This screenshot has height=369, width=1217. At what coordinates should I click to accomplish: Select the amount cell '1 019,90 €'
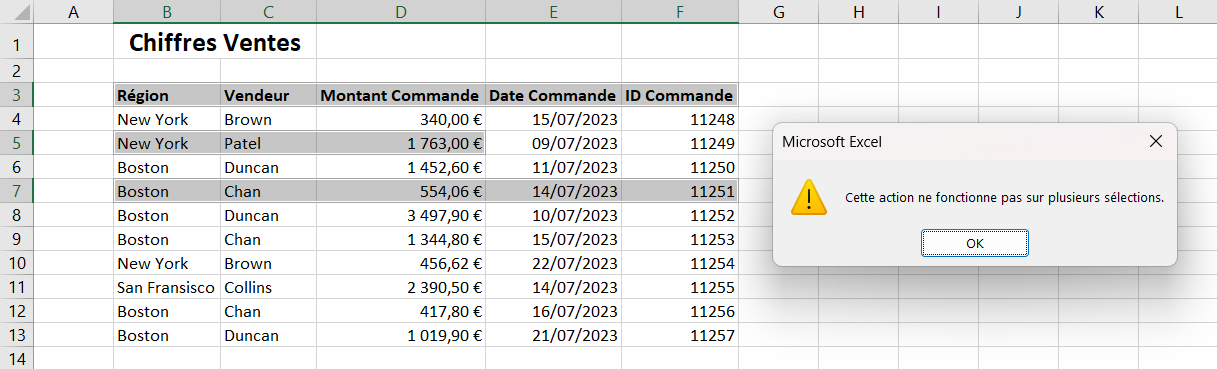[x=401, y=335]
